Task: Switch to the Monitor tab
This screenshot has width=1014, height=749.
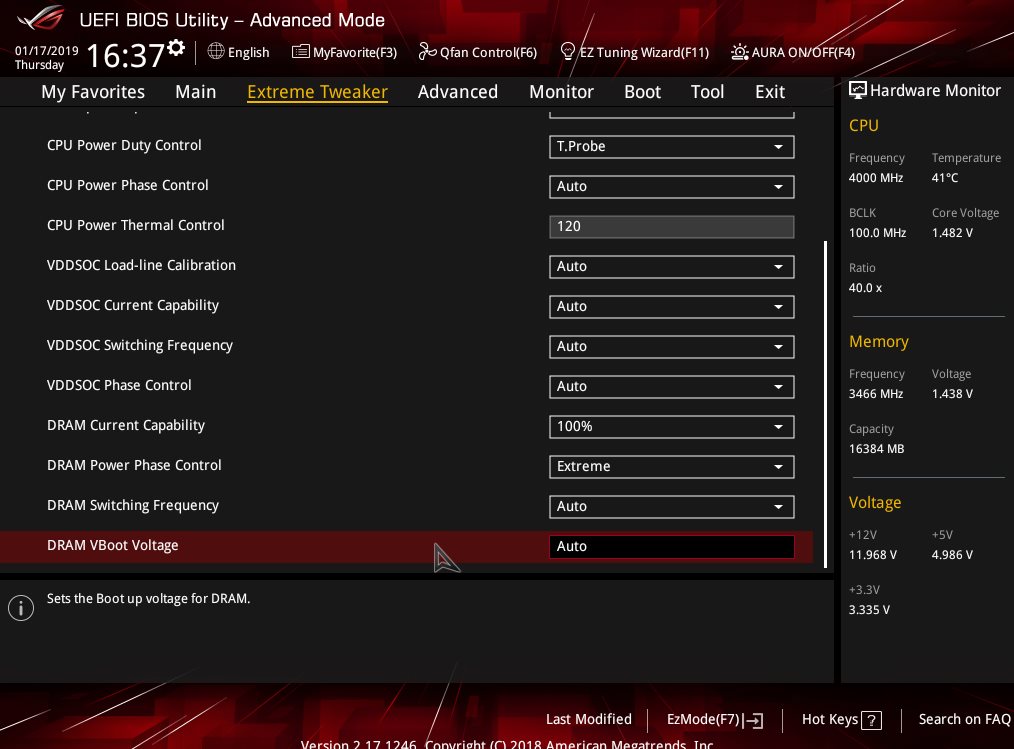Action: coord(561,92)
